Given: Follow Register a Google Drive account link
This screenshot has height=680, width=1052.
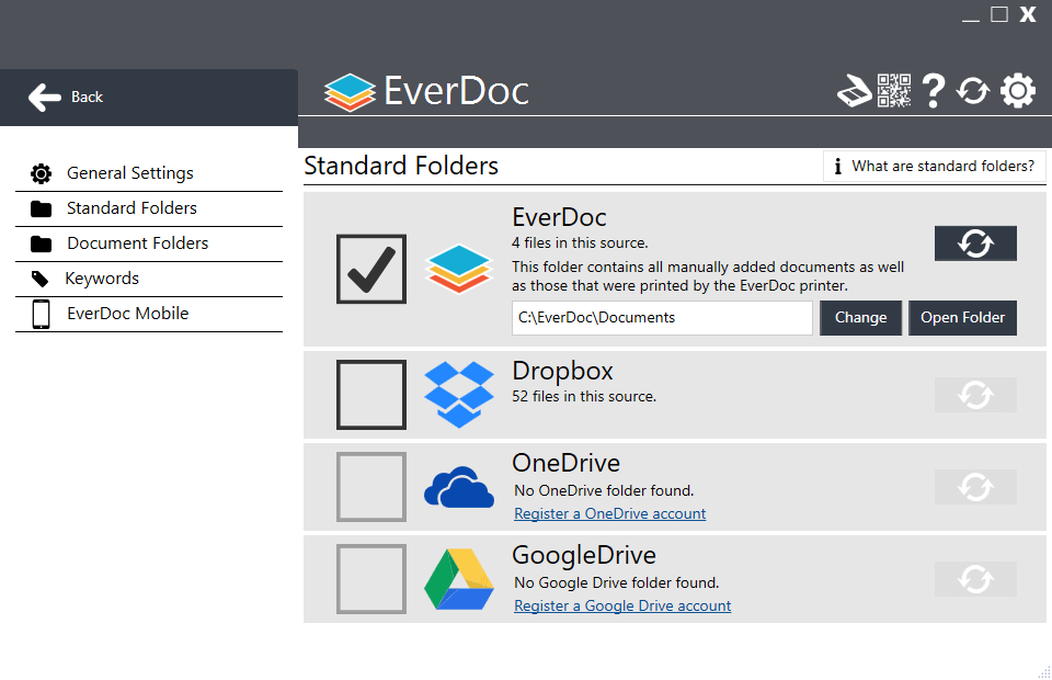Looking at the screenshot, I should [622, 606].
